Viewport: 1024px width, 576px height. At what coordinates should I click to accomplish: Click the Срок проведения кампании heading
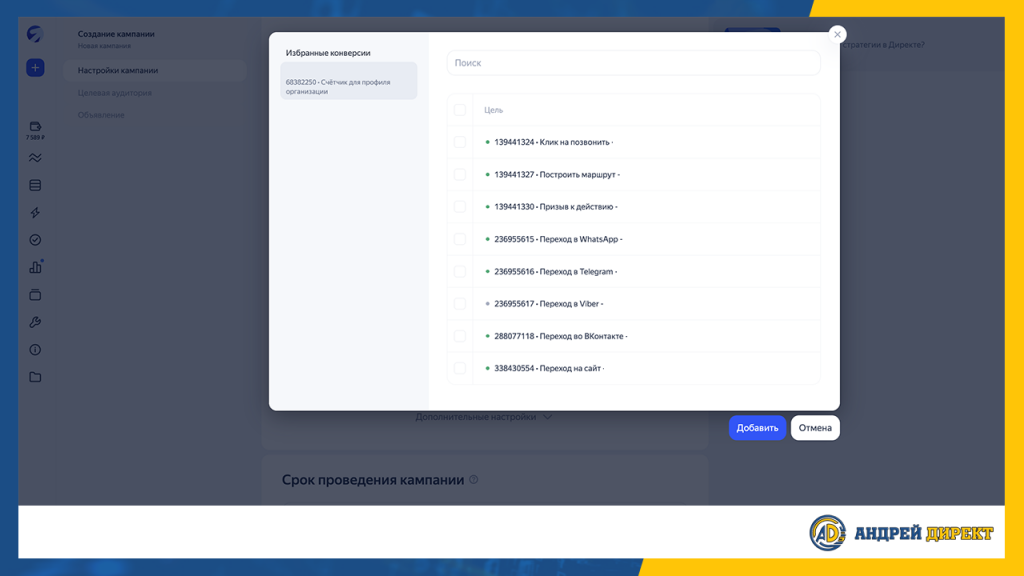pos(373,480)
